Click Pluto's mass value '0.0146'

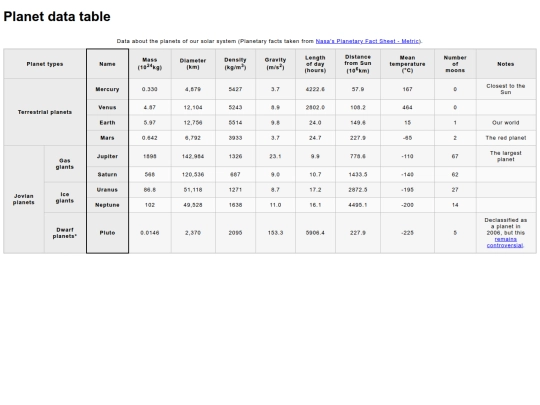(150, 233)
